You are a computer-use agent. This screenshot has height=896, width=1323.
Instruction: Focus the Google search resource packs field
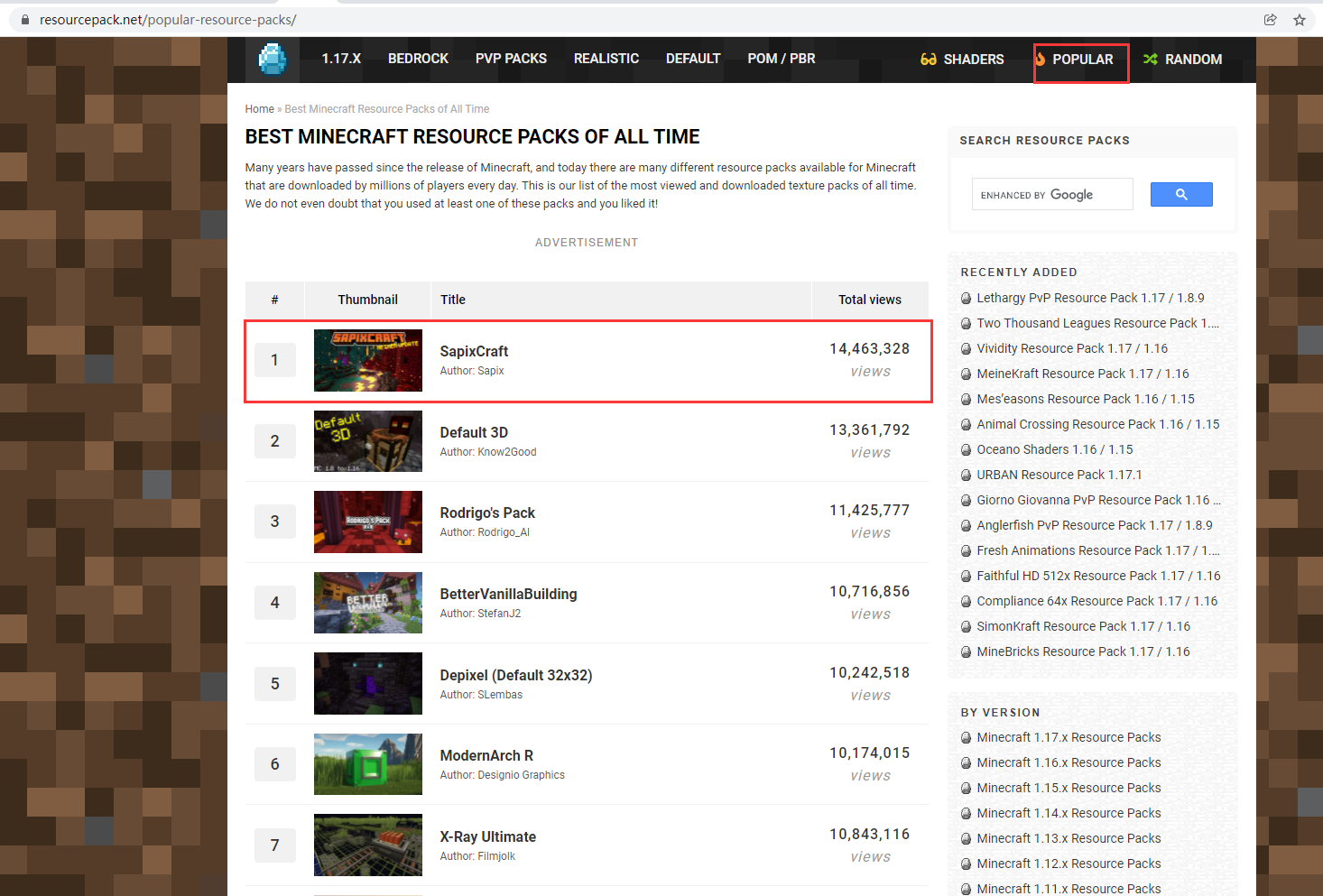coord(1052,194)
